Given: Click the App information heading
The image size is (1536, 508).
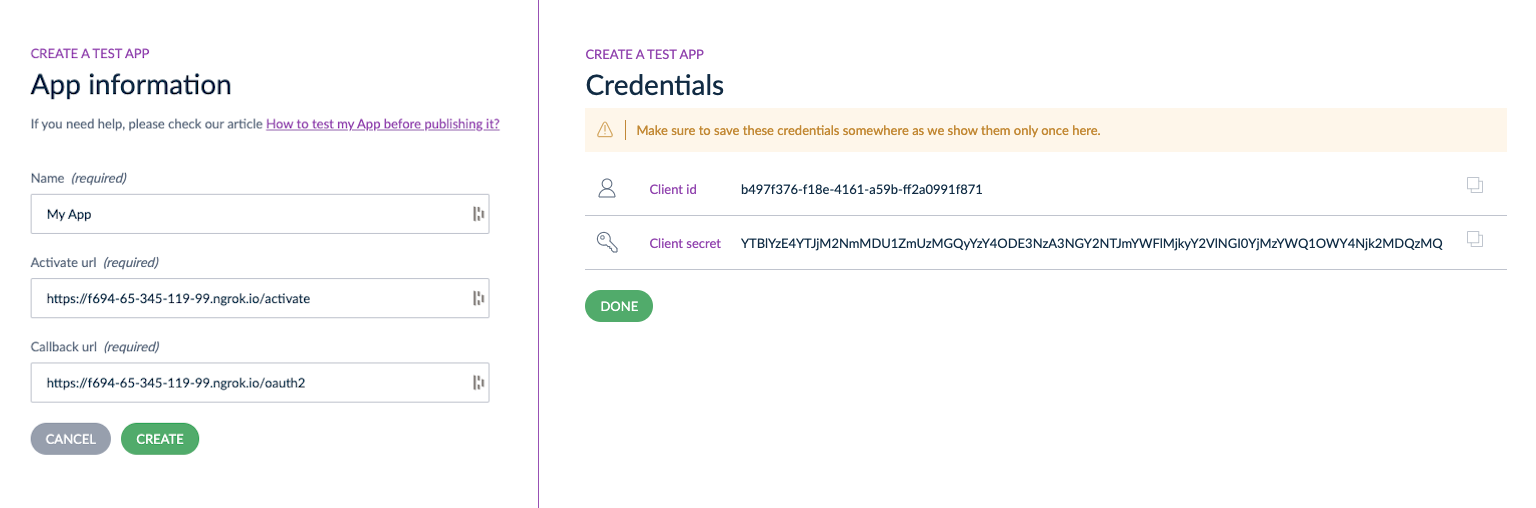Looking at the screenshot, I should point(131,85).
